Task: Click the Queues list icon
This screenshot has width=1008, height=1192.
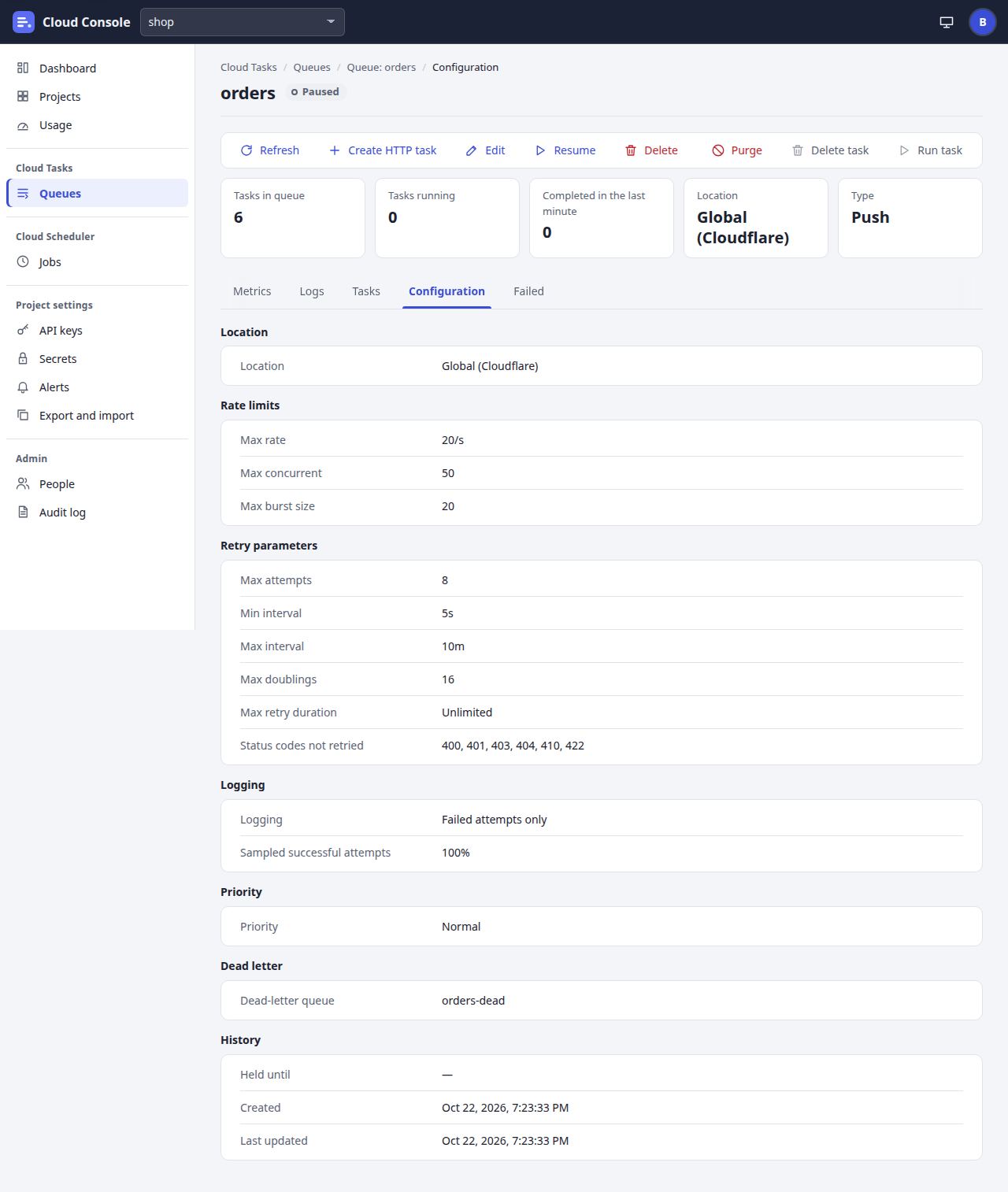Action: [23, 194]
